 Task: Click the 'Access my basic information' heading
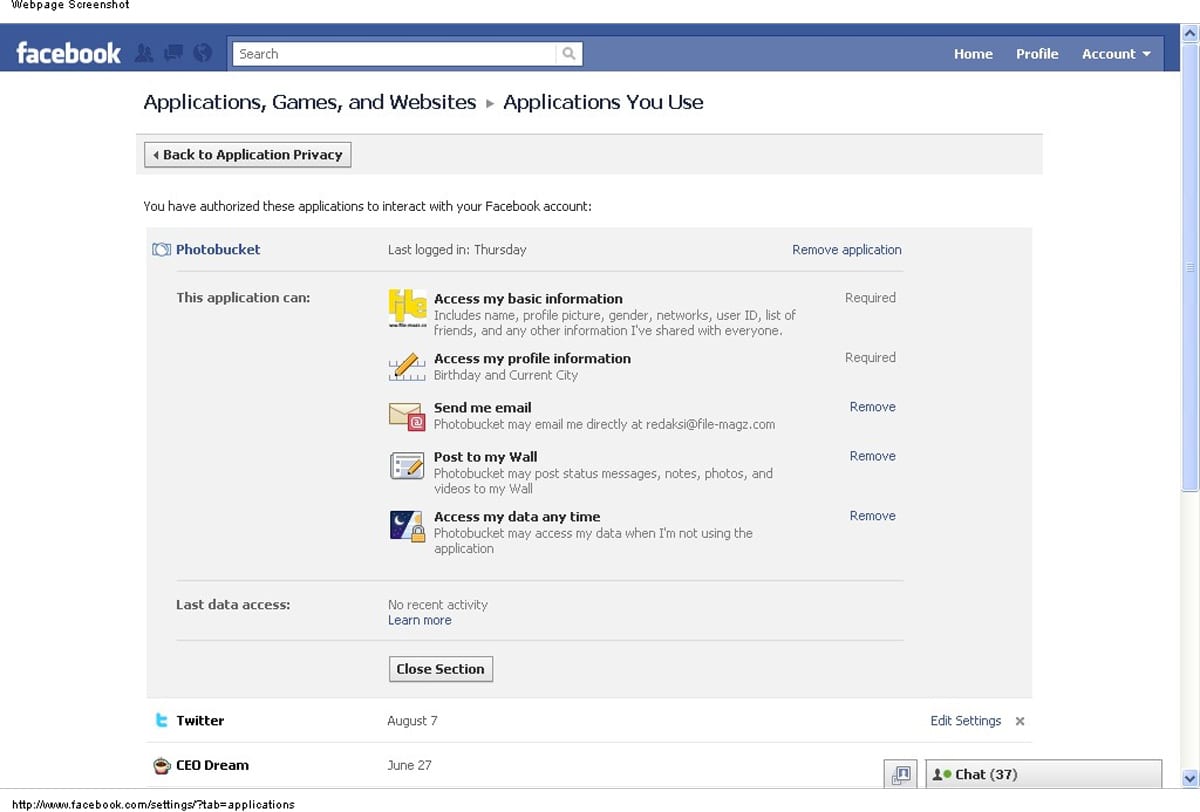coord(528,299)
